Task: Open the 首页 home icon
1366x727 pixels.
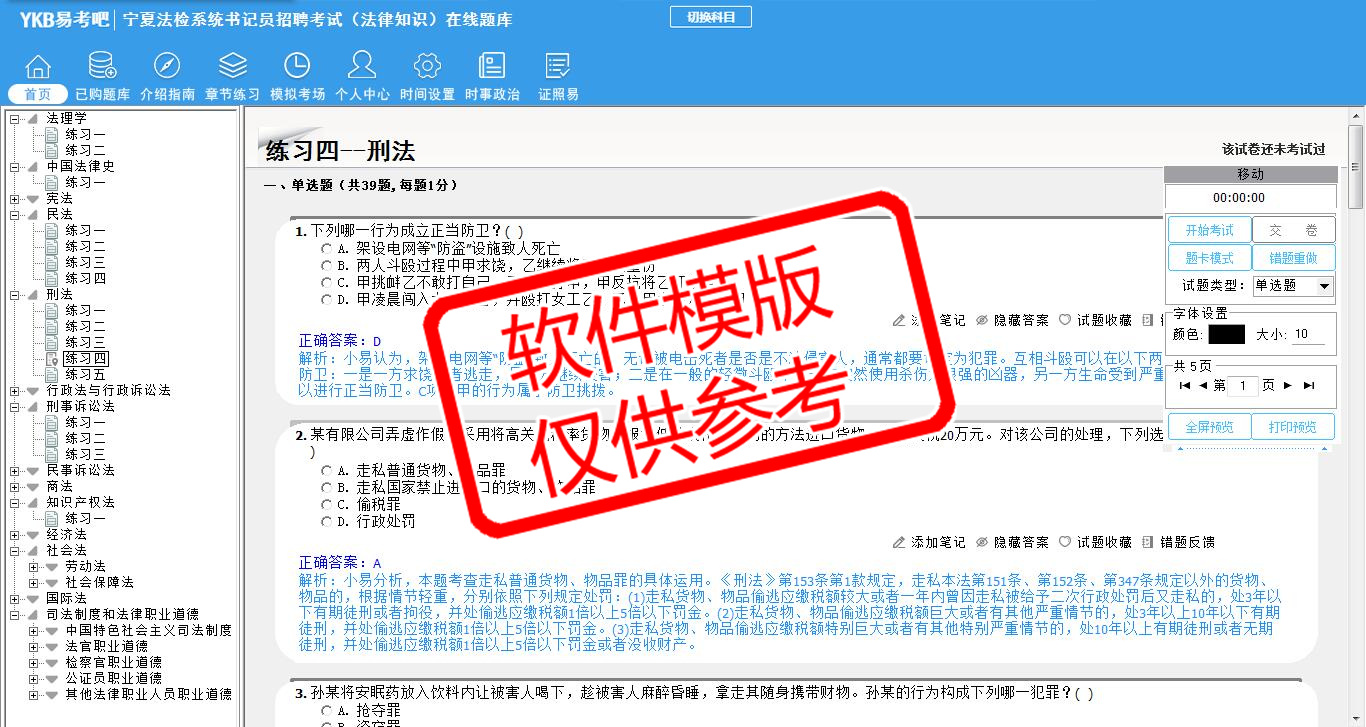Action: 38,66
